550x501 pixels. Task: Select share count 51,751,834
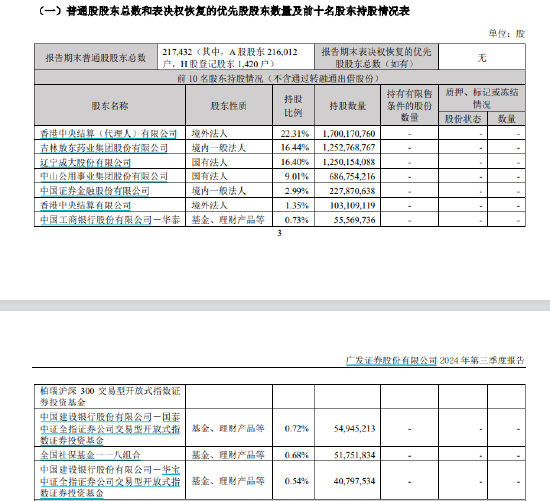[354, 455]
